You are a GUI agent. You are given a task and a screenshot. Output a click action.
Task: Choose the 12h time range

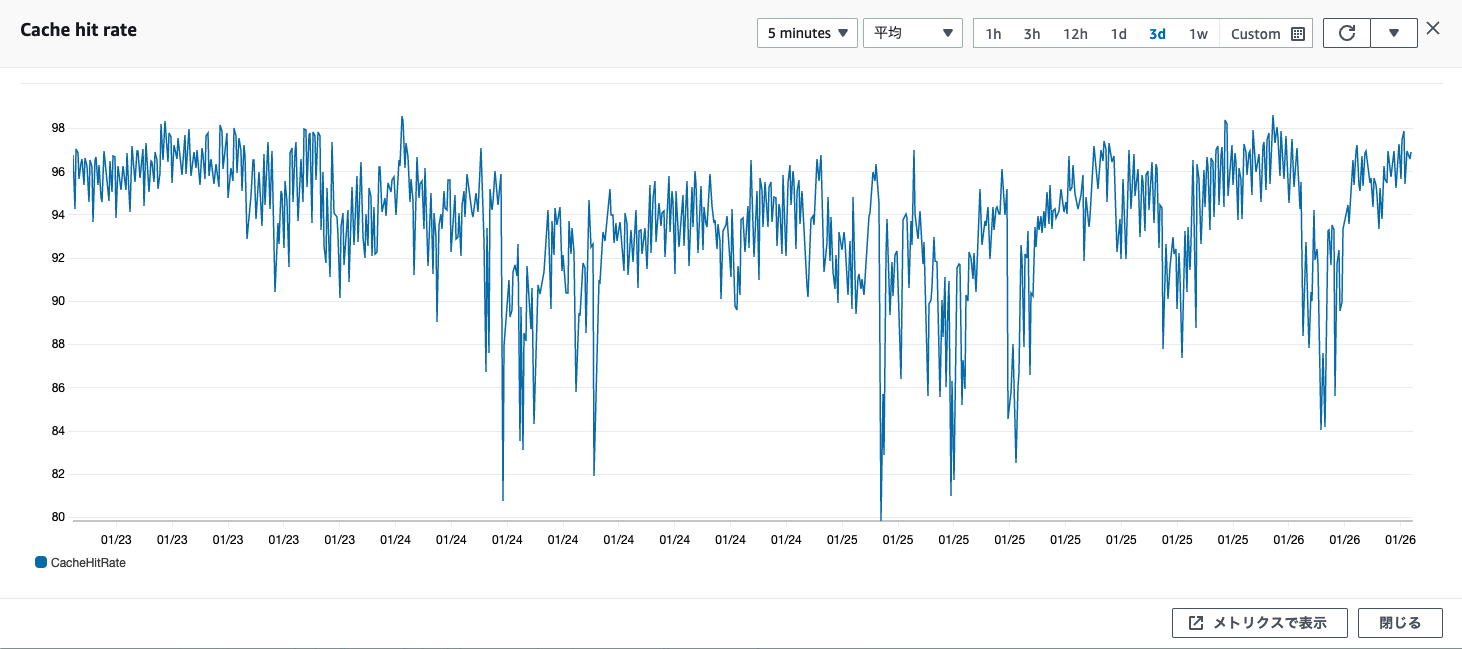pyautogui.click(x=1075, y=34)
